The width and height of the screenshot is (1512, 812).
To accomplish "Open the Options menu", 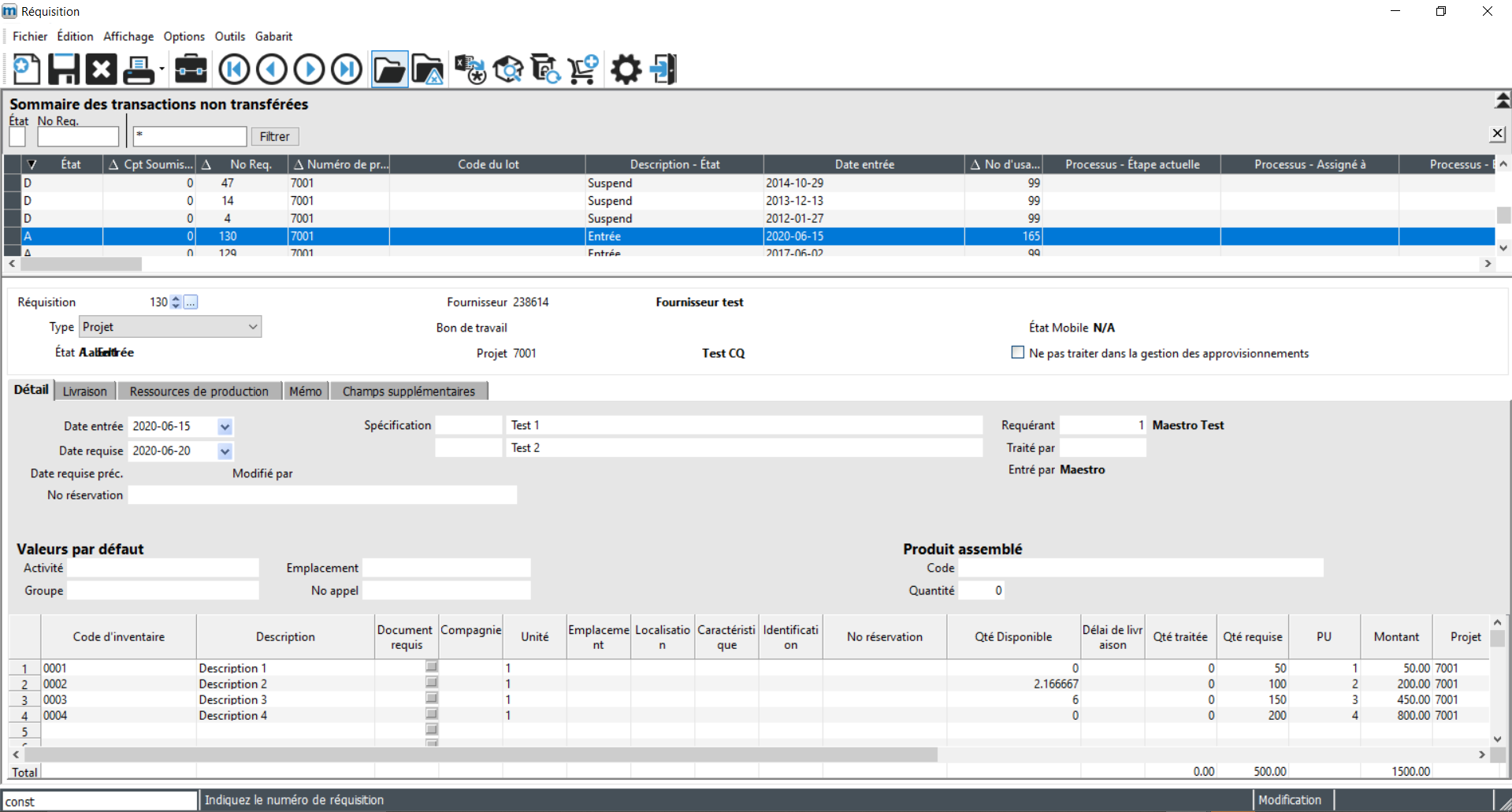I will coord(184,36).
